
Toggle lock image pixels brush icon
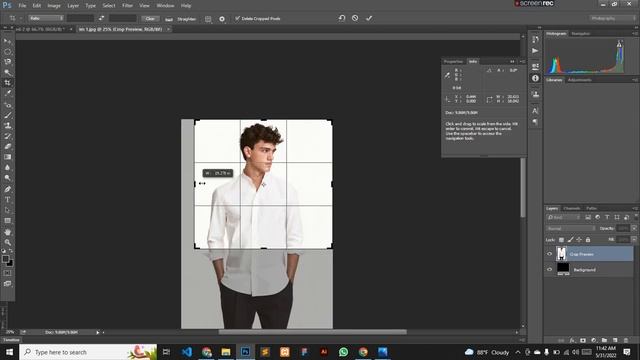pyautogui.click(x=570, y=240)
